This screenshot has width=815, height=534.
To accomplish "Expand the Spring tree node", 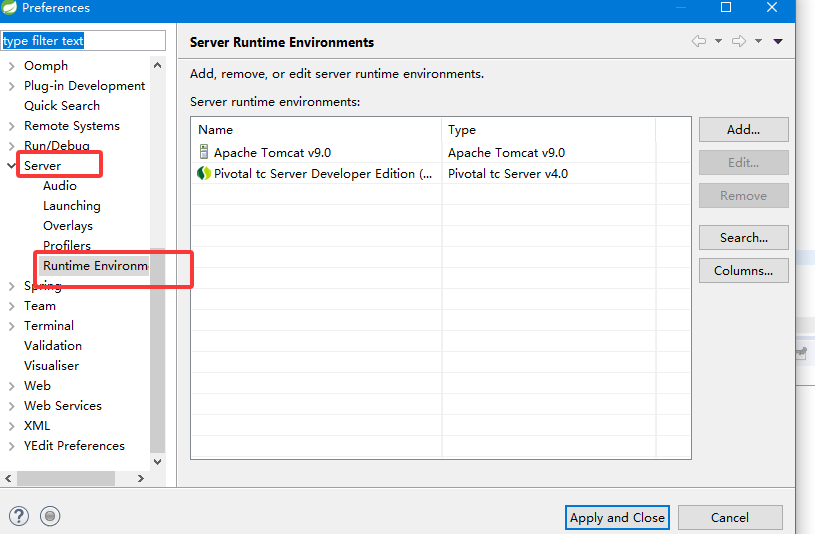I will point(11,285).
